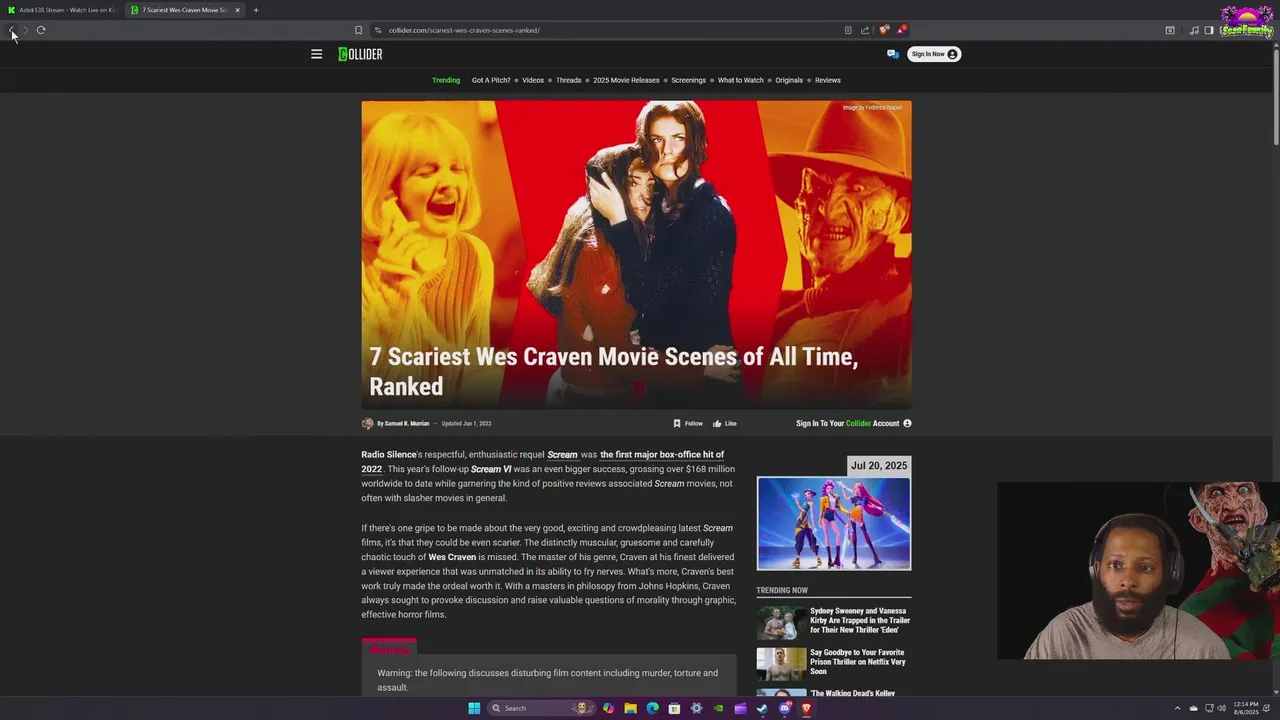Open Originals nav item
Image resolution: width=1280 pixels, height=720 pixels.
(x=789, y=80)
